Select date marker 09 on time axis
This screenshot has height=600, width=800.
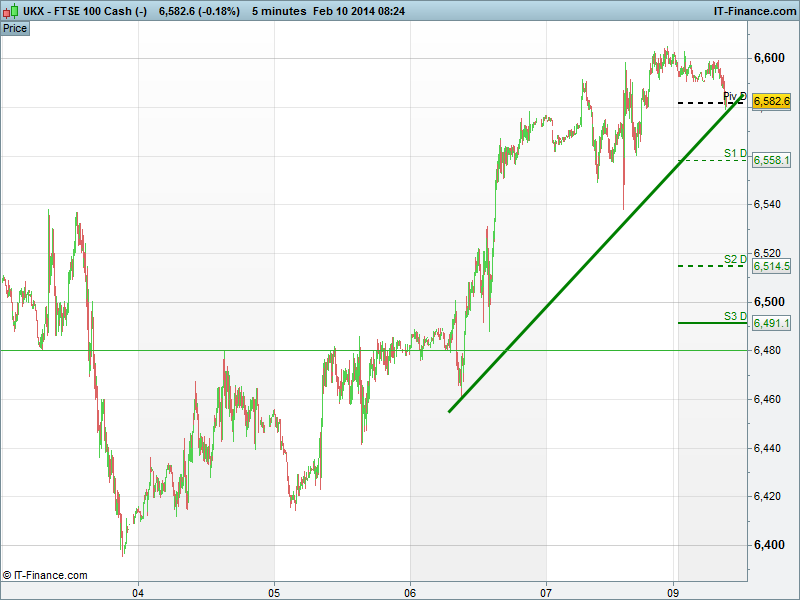click(x=674, y=591)
